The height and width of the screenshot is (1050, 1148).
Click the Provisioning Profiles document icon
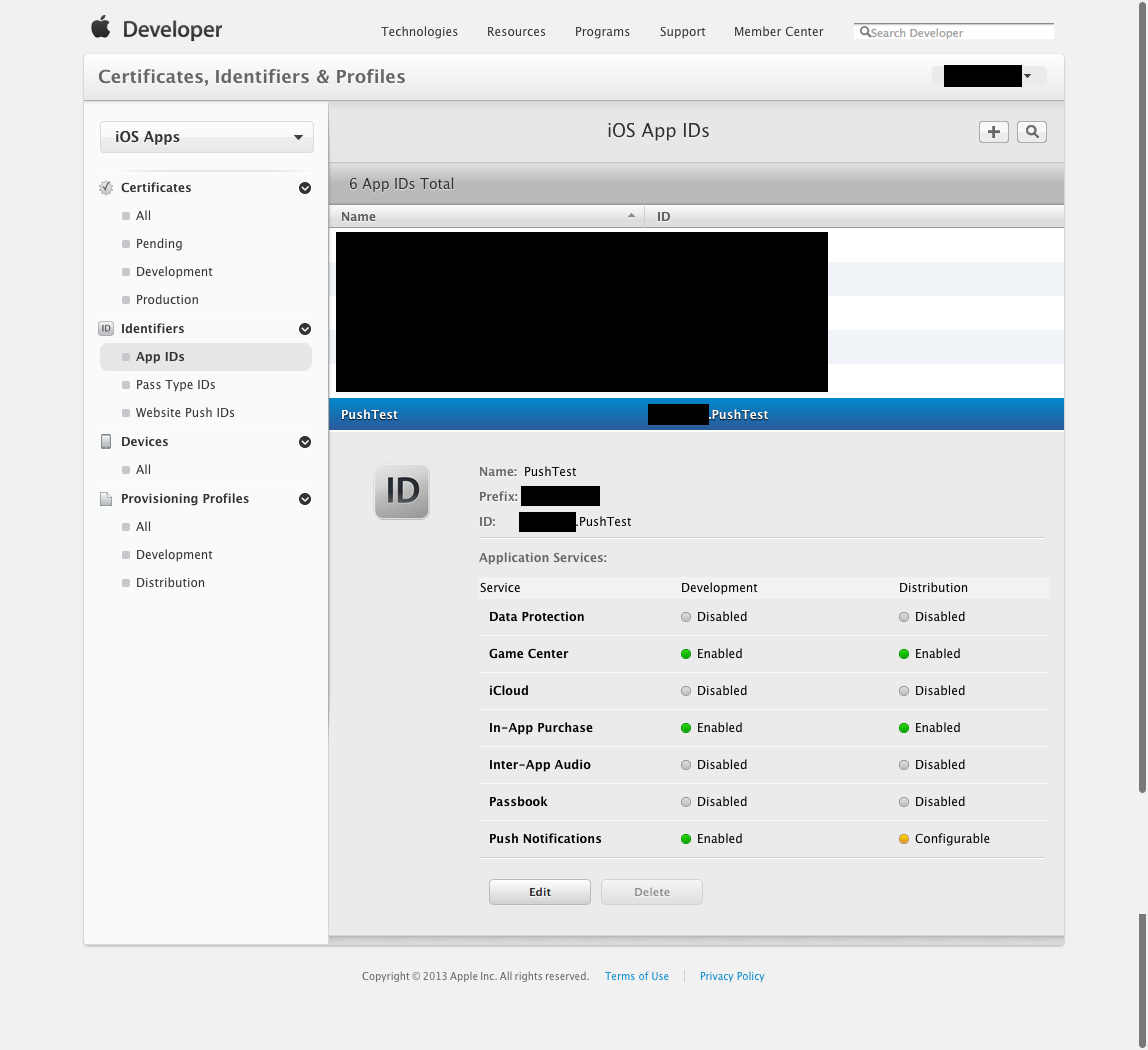point(106,499)
